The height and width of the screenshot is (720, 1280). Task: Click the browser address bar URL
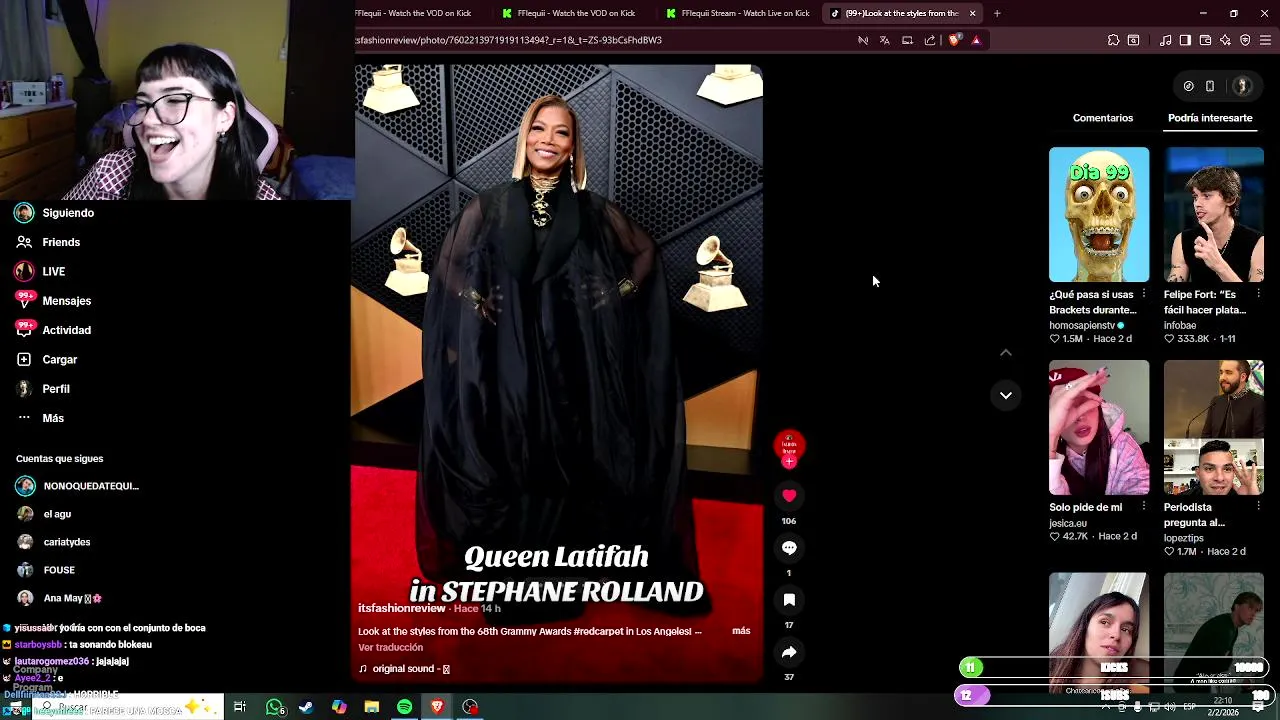pyautogui.click(x=508, y=40)
